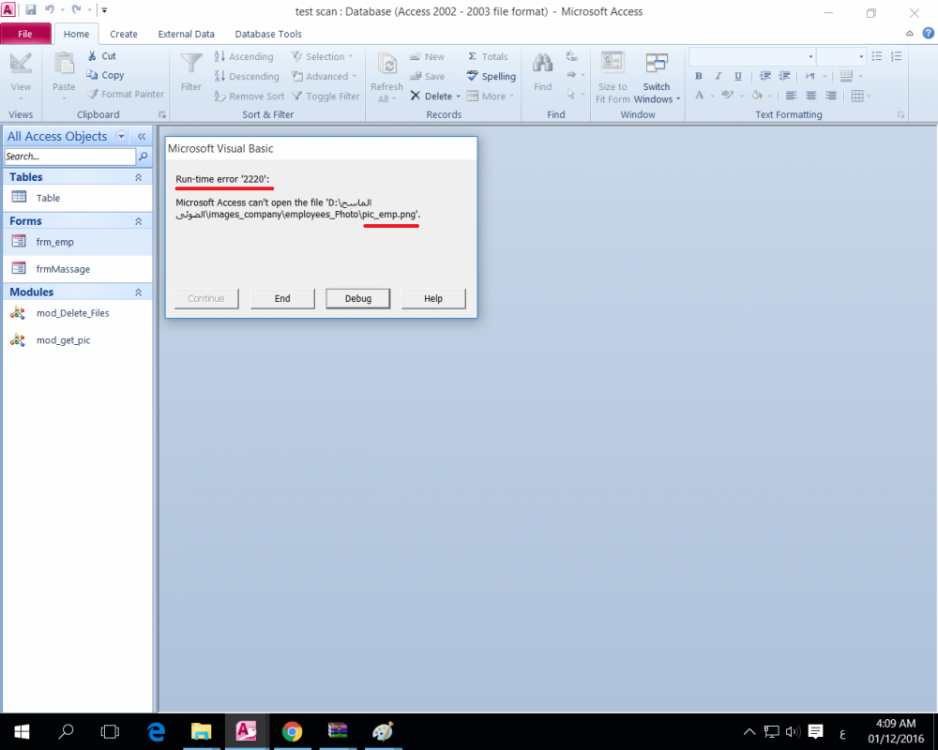Collapse the navigation pane shutter bar
The height and width of the screenshot is (750, 938).
142,136
